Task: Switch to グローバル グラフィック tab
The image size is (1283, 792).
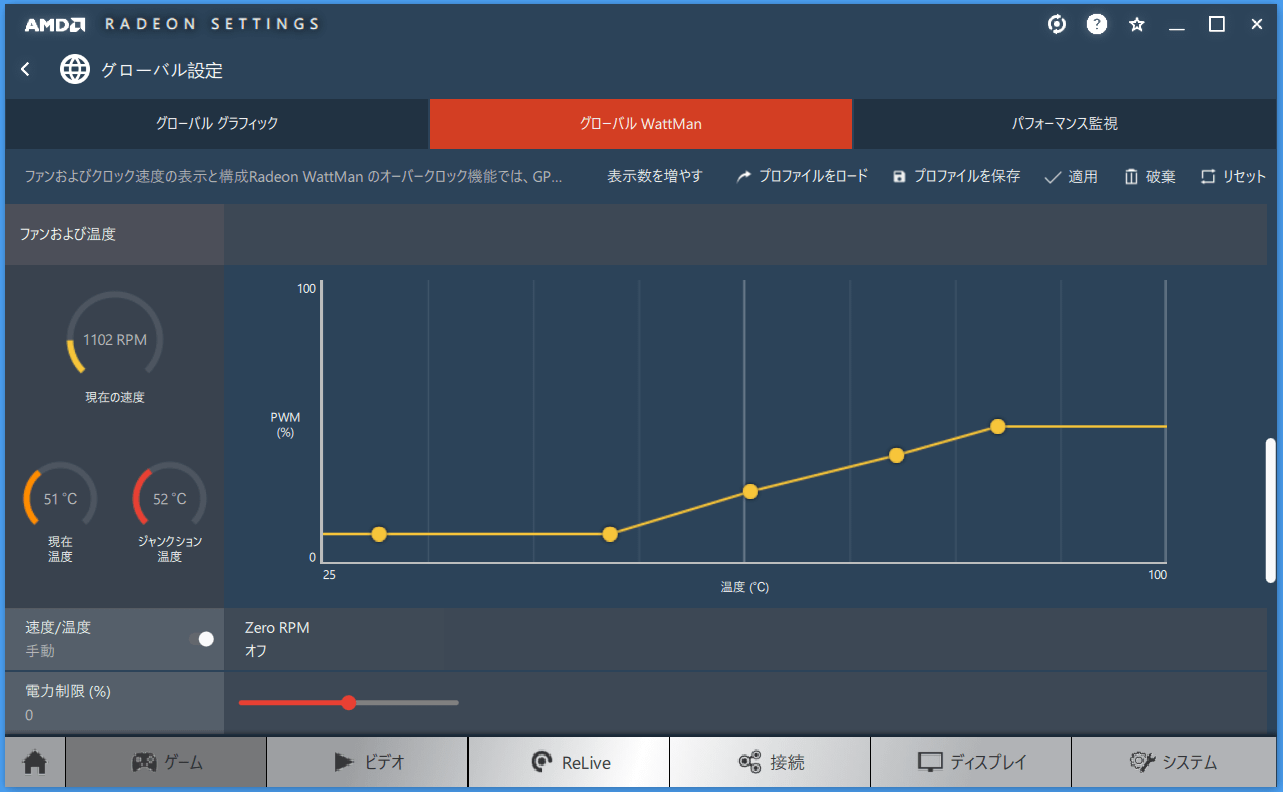Action: [217, 124]
